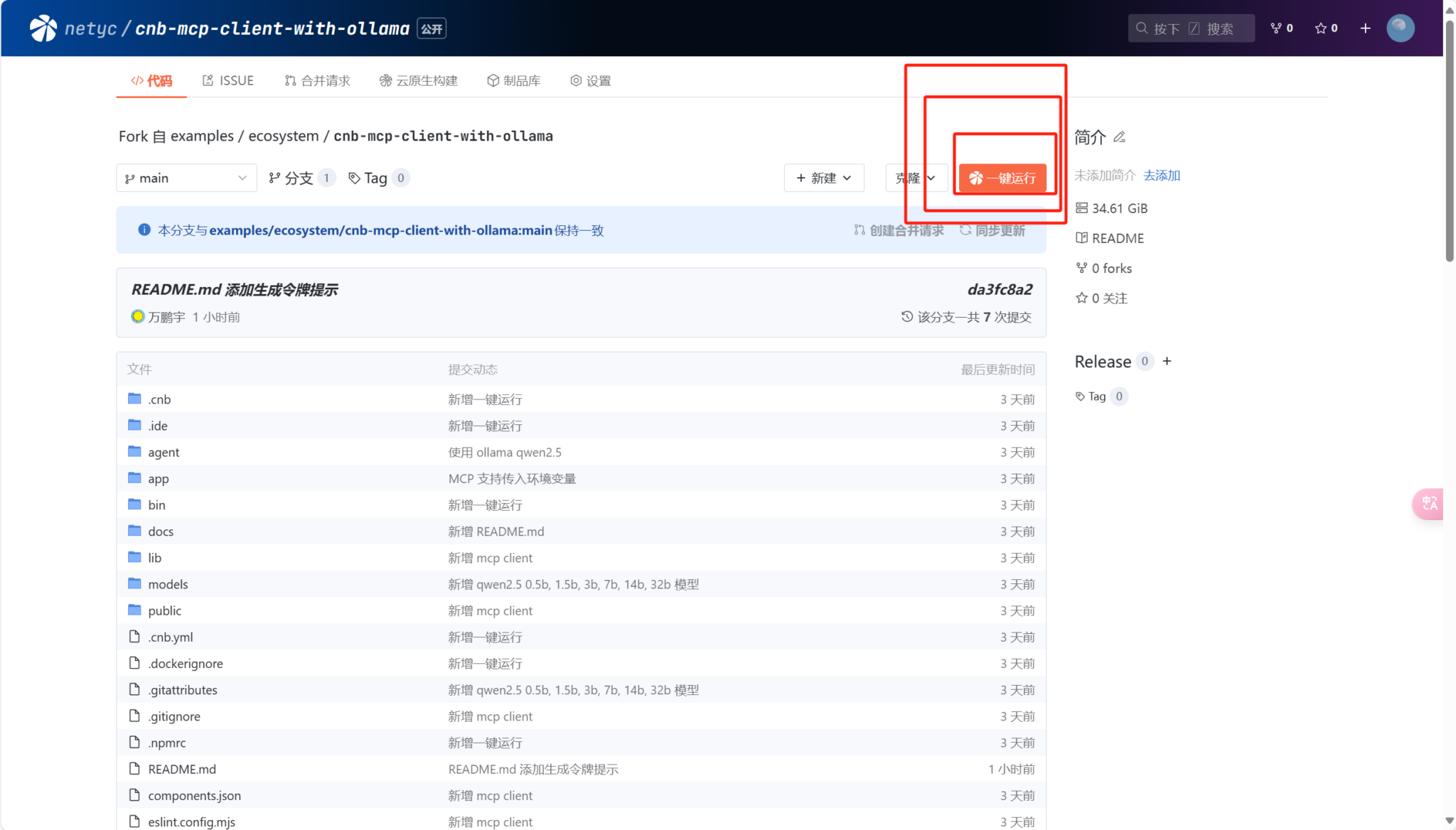Click the vertical page scrollbar
Viewport: 1456px width, 830px height.
[1450, 142]
